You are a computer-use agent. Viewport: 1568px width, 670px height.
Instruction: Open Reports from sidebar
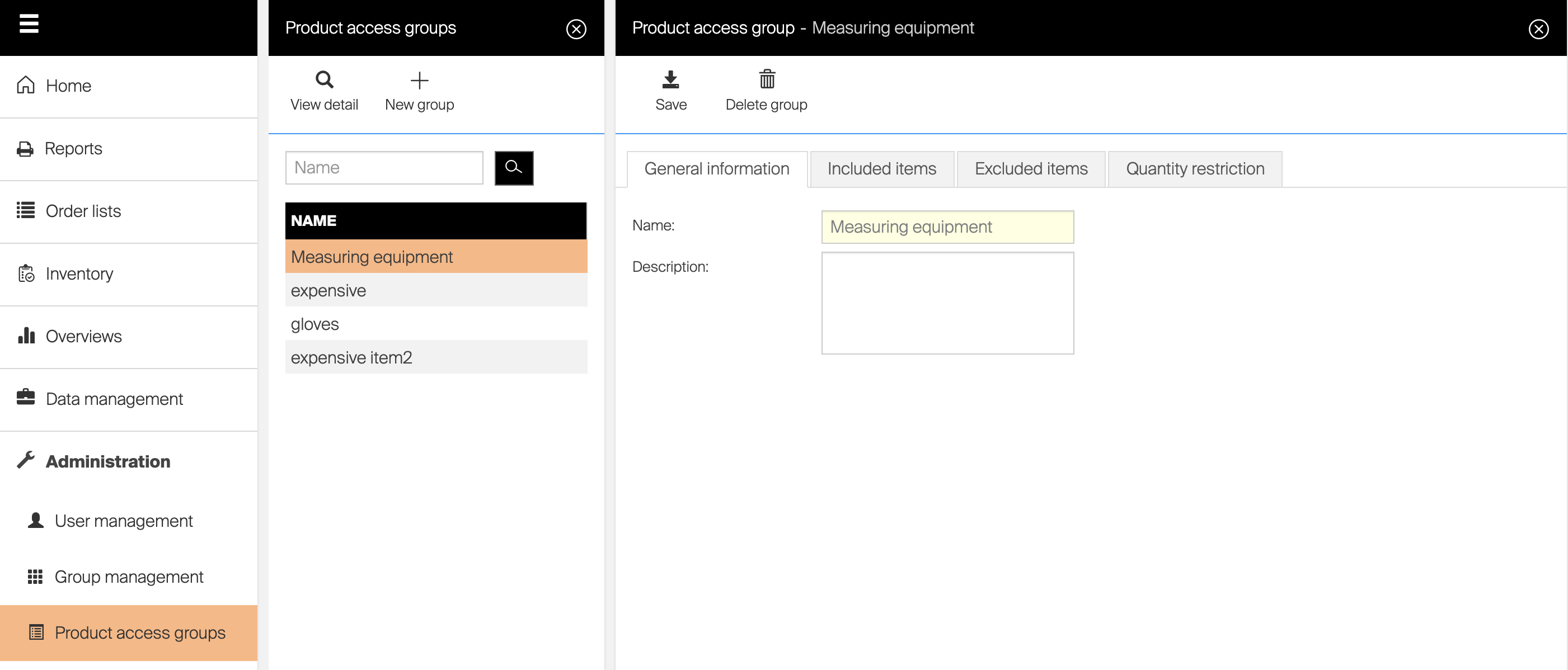point(73,148)
